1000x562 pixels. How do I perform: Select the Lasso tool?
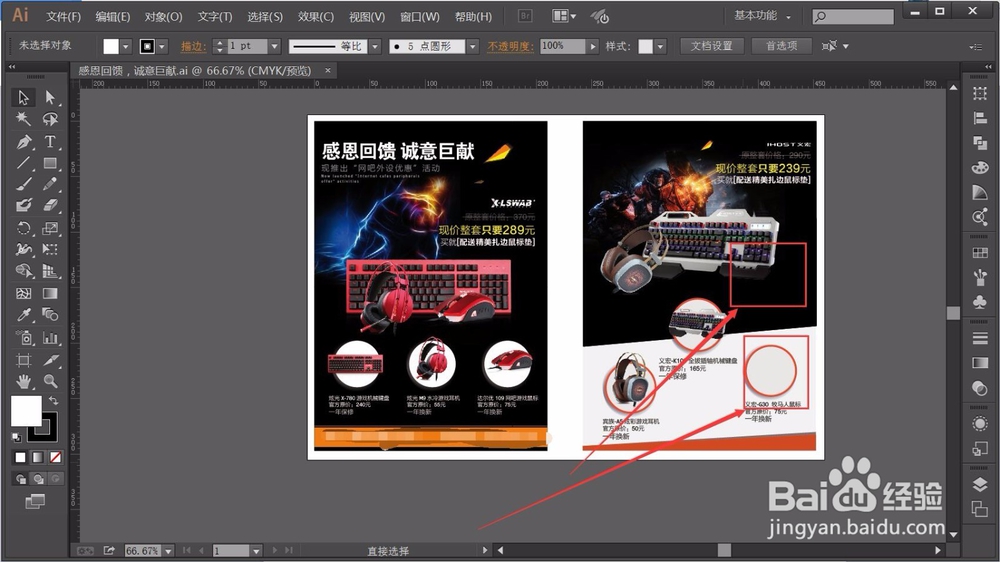[50, 119]
